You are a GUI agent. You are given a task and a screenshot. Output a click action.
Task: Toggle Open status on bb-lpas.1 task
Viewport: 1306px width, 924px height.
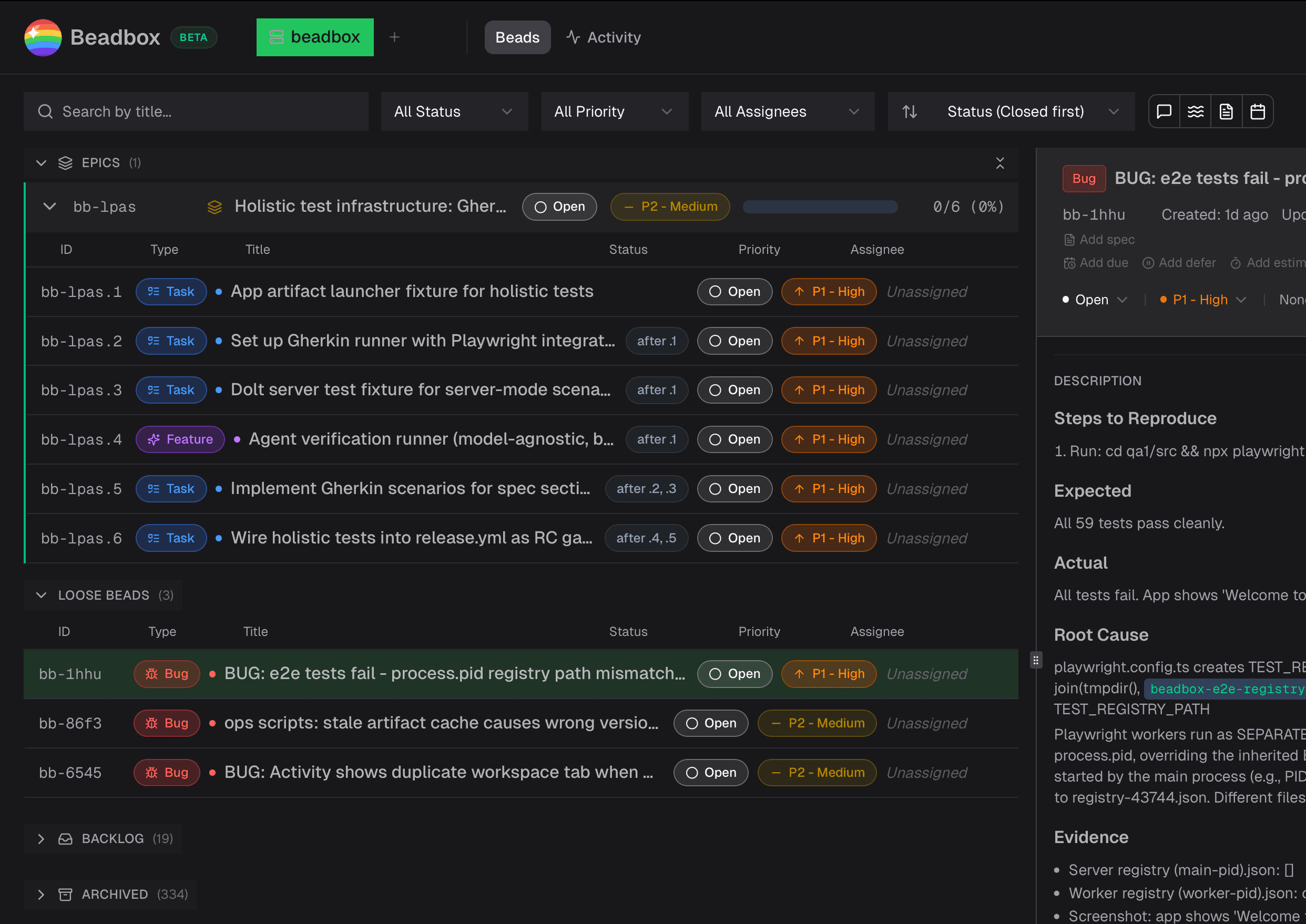(734, 291)
